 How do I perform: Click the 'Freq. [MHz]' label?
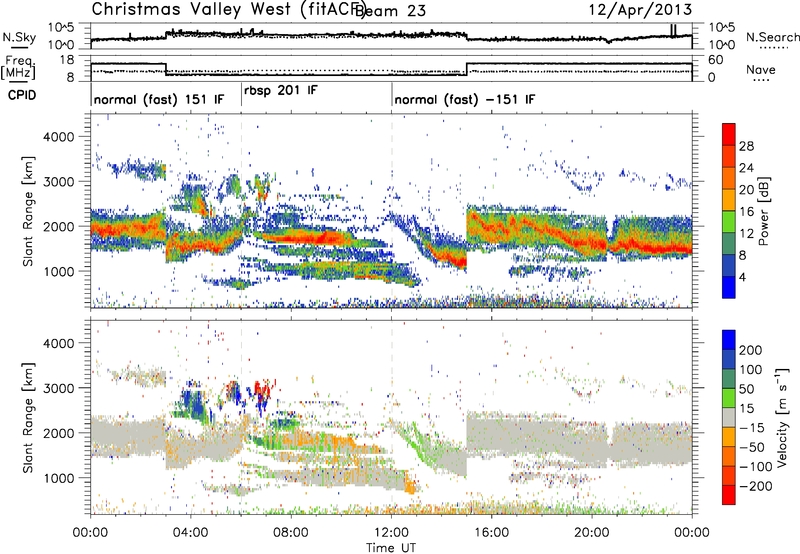[18, 67]
